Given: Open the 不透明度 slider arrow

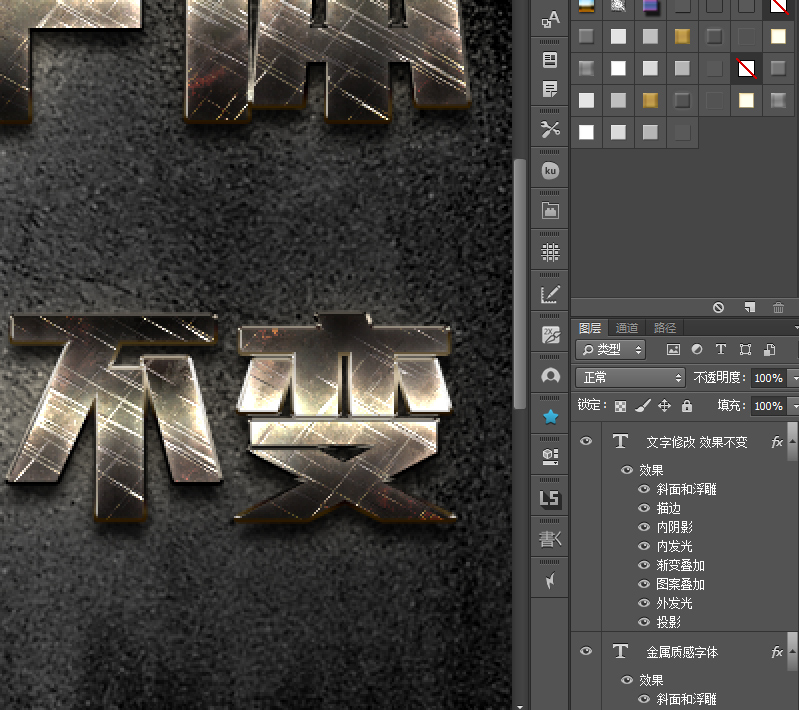Looking at the screenshot, I should (794, 378).
